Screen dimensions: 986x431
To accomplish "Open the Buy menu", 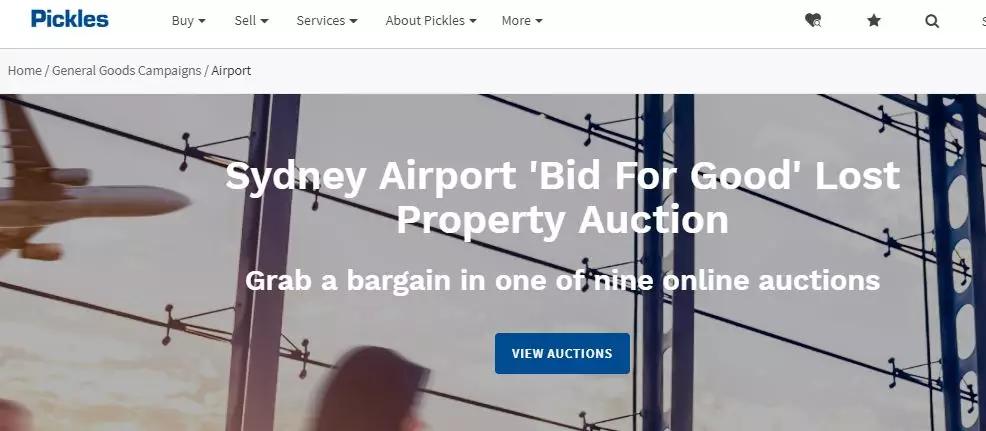I will click(x=189, y=21).
